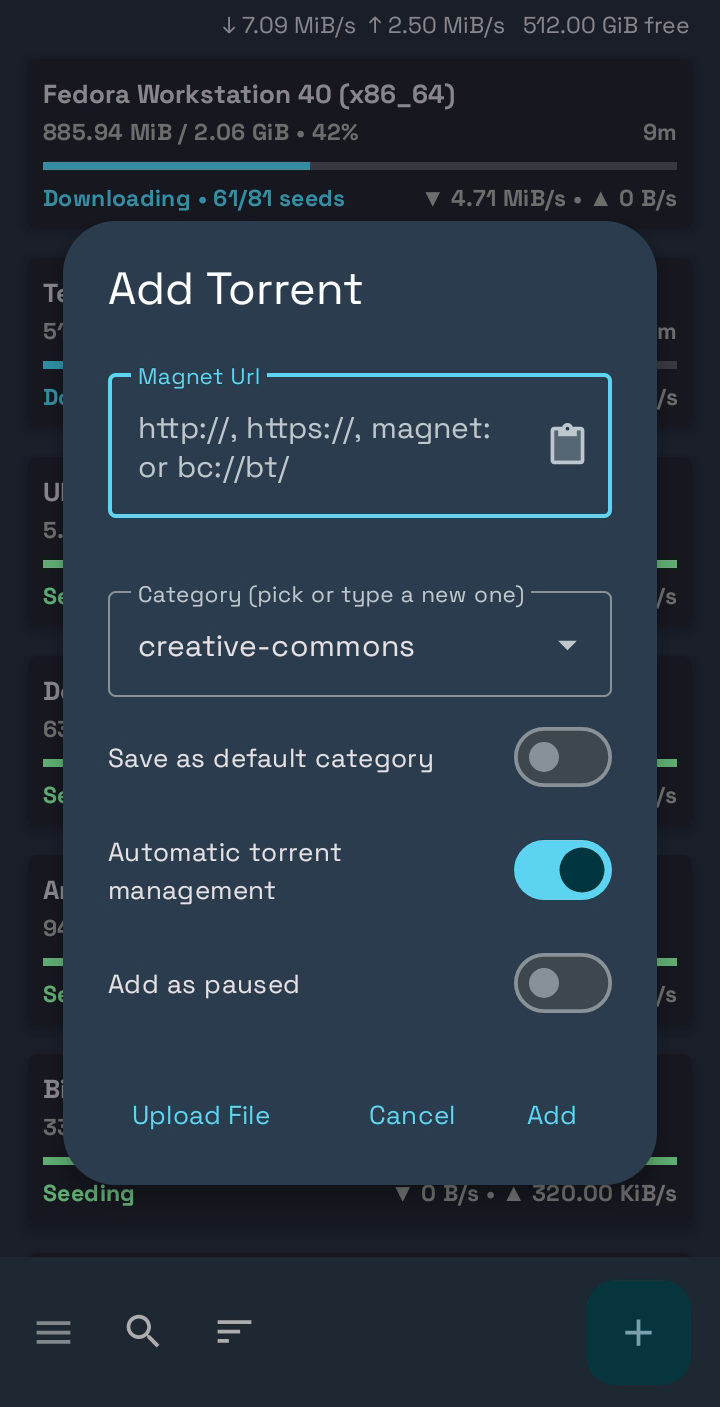Disable Automatic torrent management switch
Image resolution: width=720 pixels, height=1407 pixels.
(562, 870)
